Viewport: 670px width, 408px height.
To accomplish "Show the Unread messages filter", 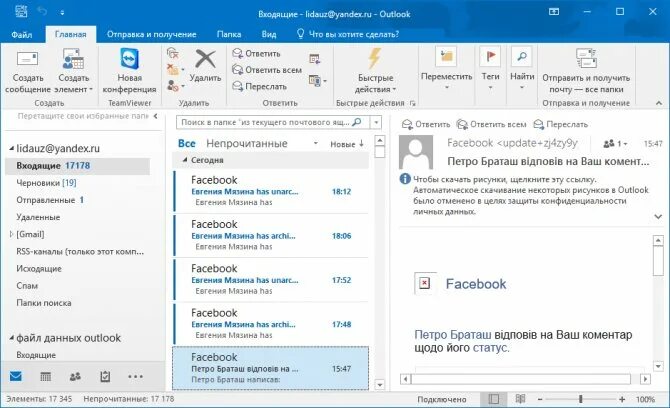I will click(247, 144).
